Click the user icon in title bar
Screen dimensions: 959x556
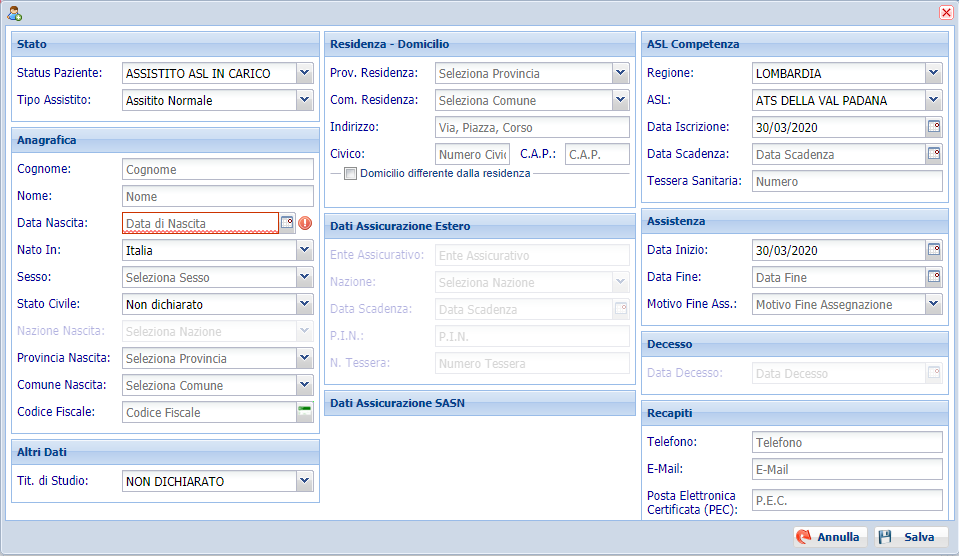tap(15, 13)
